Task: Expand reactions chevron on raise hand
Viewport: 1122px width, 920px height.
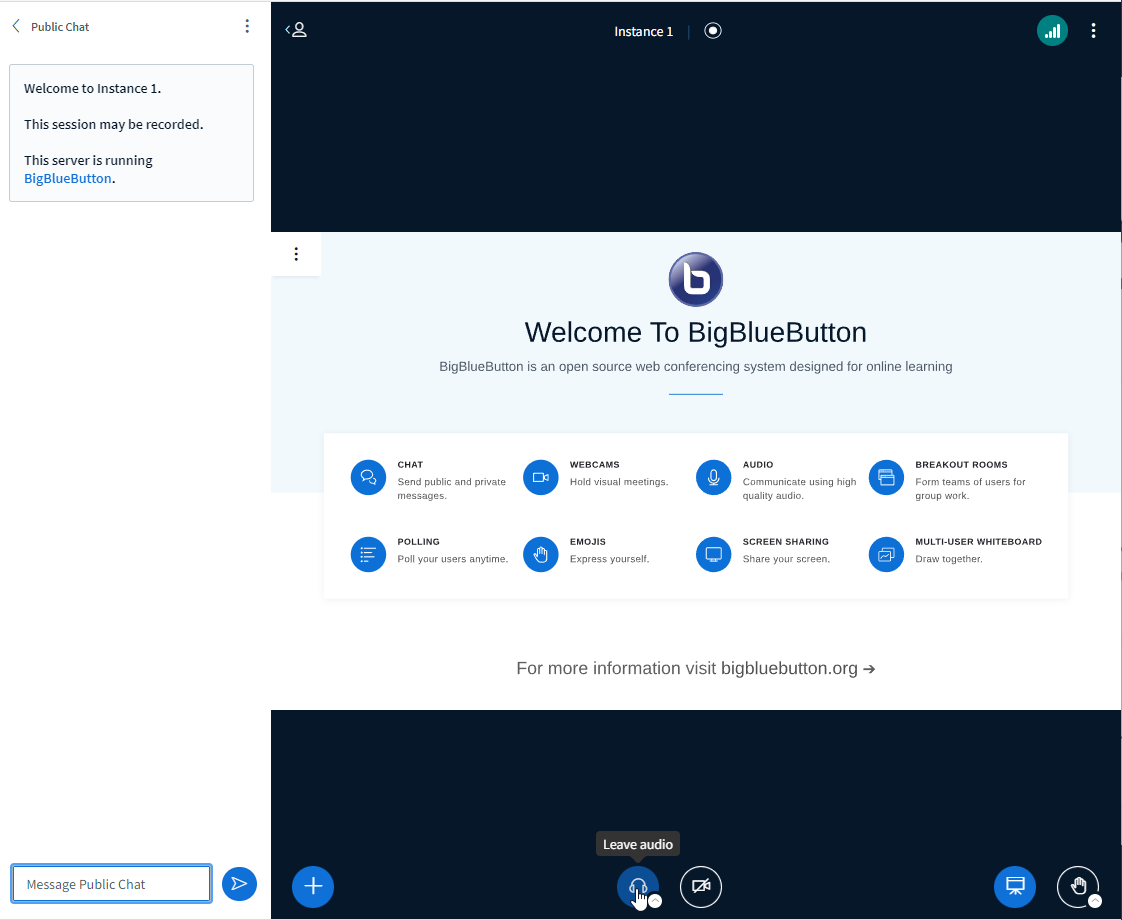Action: tap(1095, 901)
